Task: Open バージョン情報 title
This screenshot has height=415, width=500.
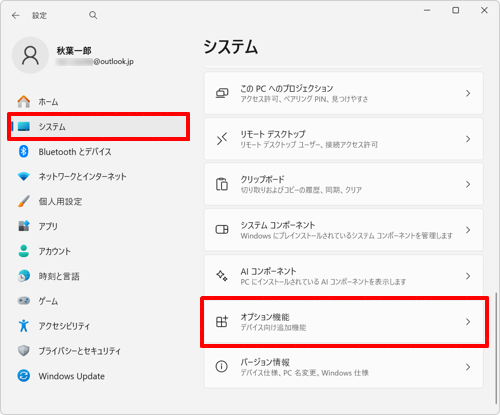Action: 265,362
